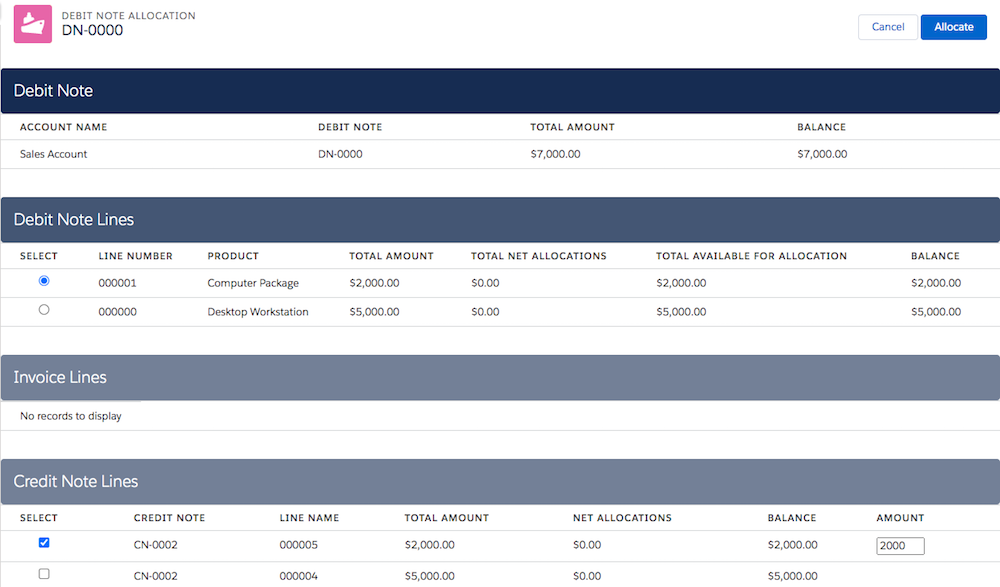Image resolution: width=1000 pixels, height=587 pixels.
Task: Click the line 000005 $0.00 net allocations
Action: tap(587, 545)
